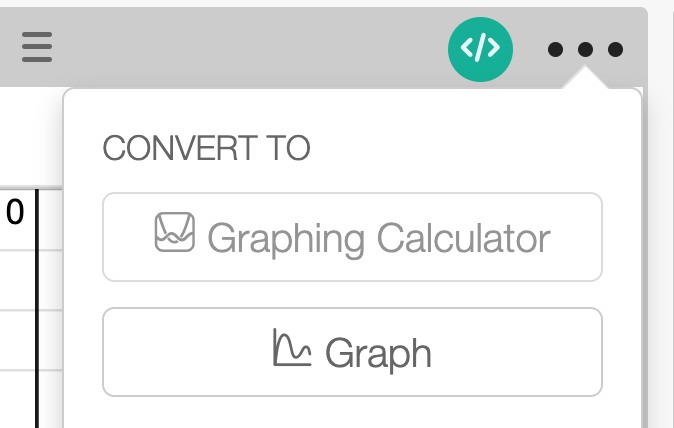Click the green embed code icon
The height and width of the screenshot is (428, 674).
point(480,47)
